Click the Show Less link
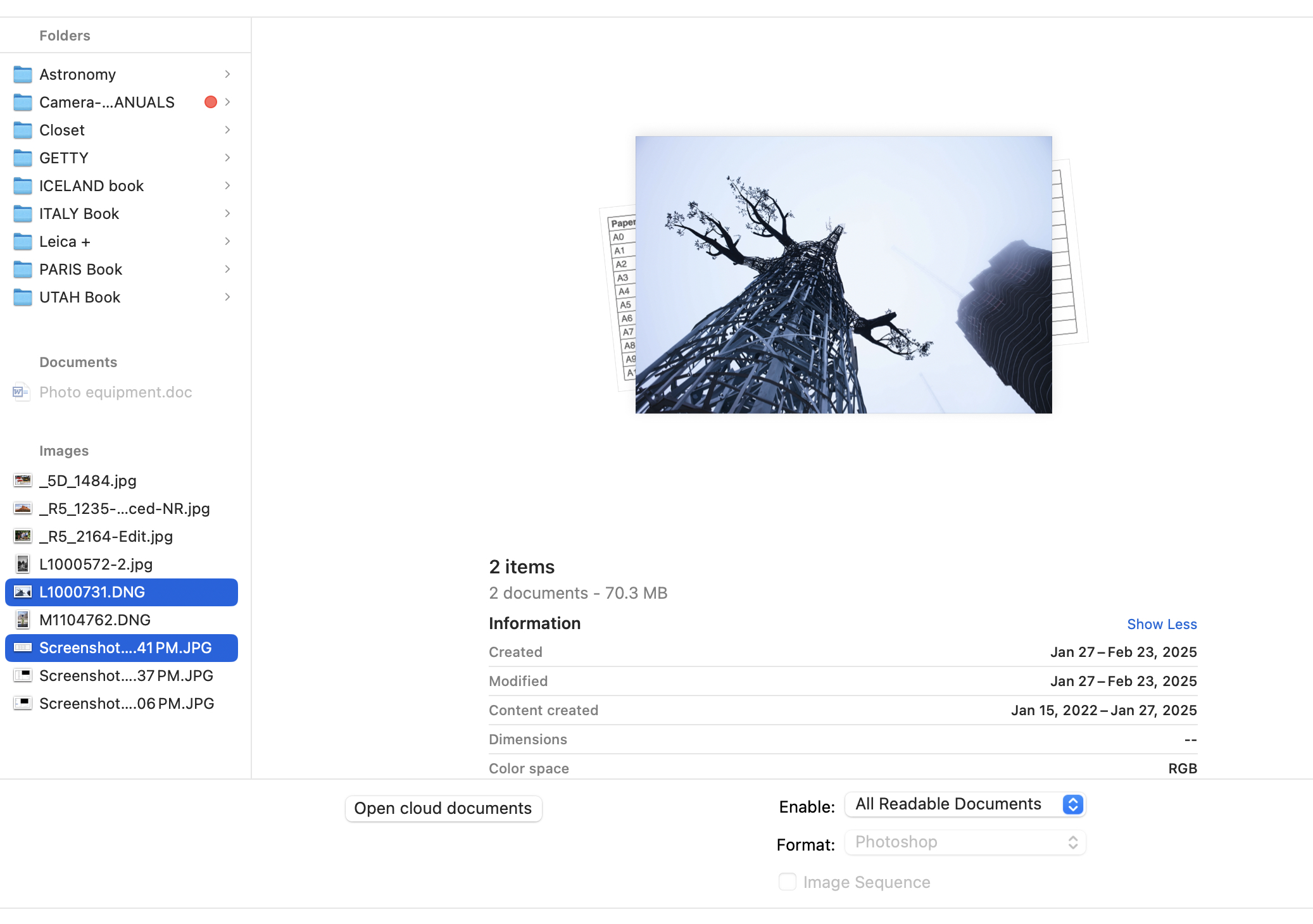Screen dimensions: 1313x924 click(1161, 625)
